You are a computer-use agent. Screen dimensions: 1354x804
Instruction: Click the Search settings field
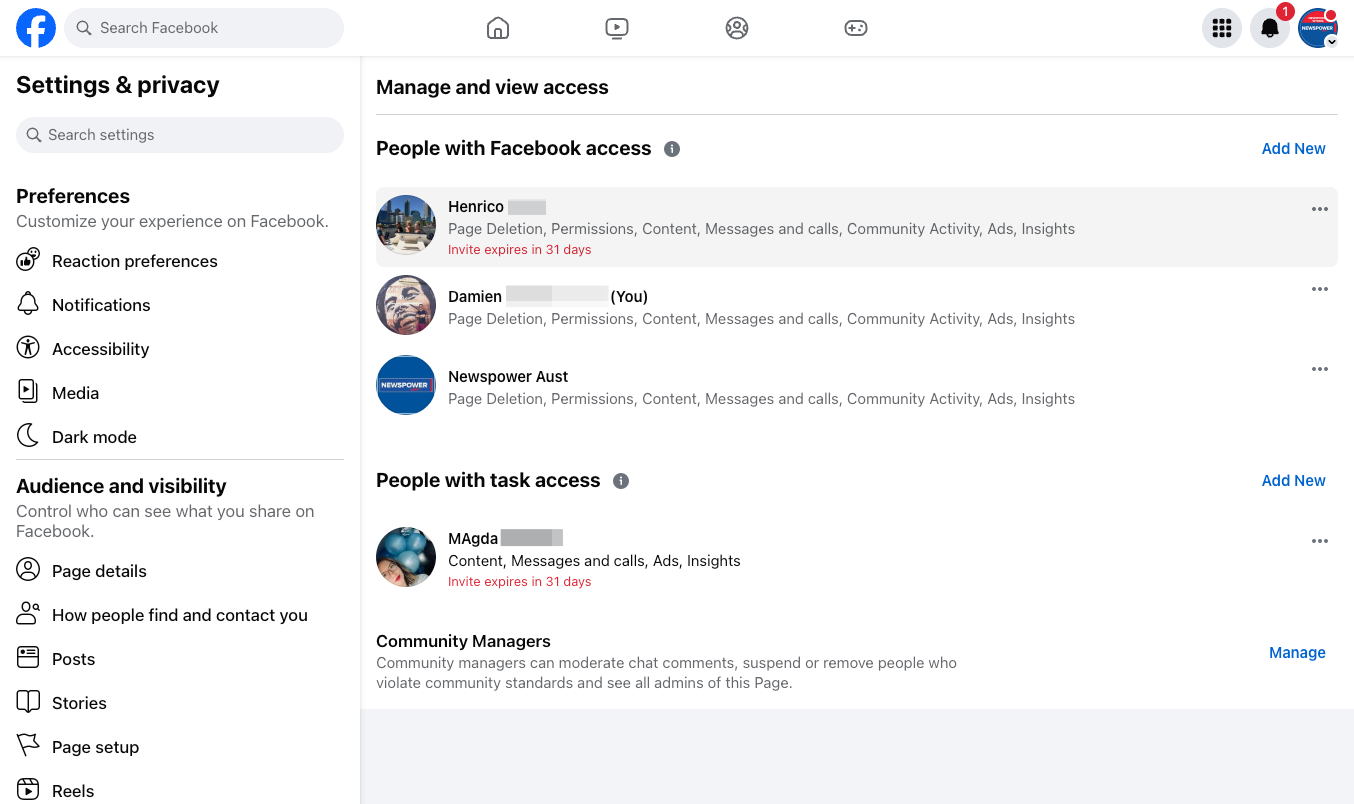(180, 135)
